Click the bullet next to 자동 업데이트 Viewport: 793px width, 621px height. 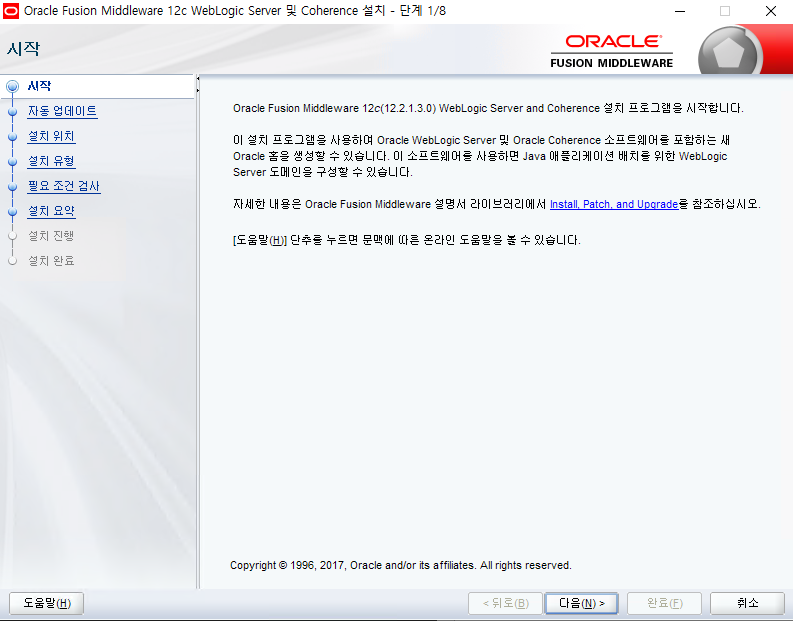coord(13,112)
